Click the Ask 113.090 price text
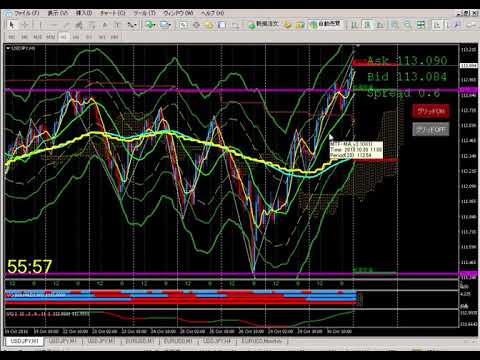480x360 pixels. pos(407,61)
